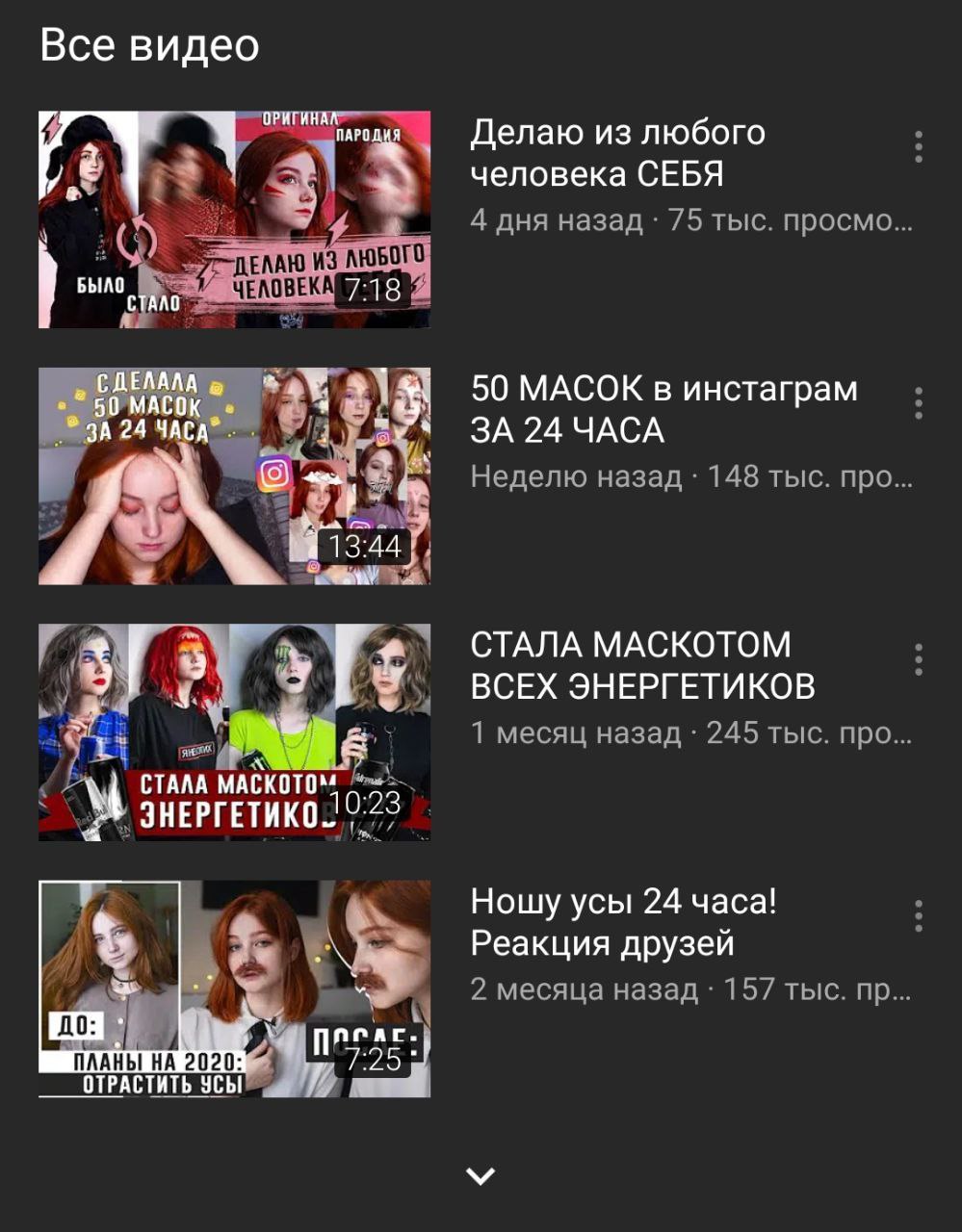This screenshot has height=1232, width=962.
Task: Tap title Делаю из любого человека СЕБЯ
Action: (617, 153)
